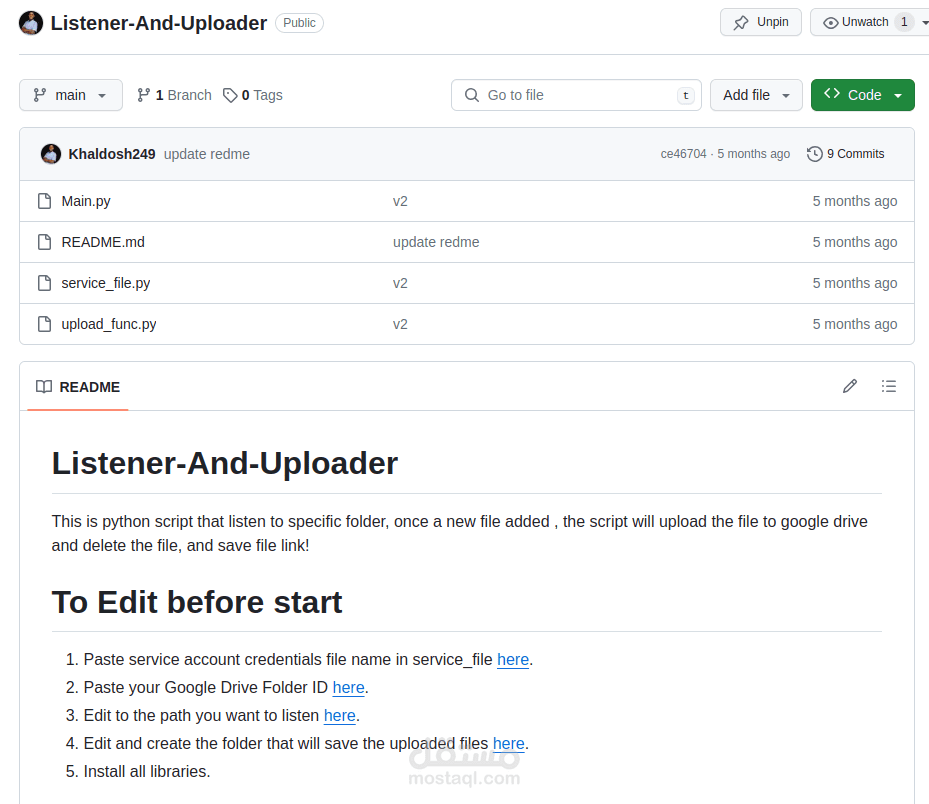Open the main branch dropdown
This screenshot has width=929, height=804.
point(70,95)
